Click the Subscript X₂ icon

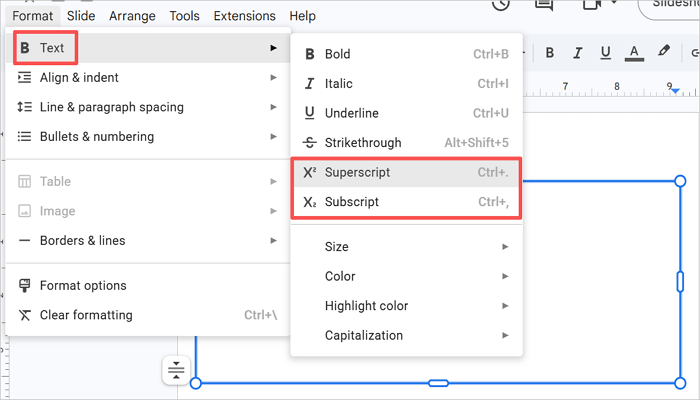click(x=310, y=202)
